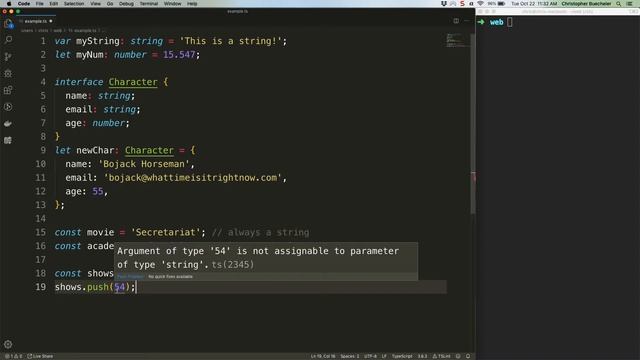Viewport: 640px width, 360px height.
Task: Click the battery status menu bar icon
Action: [497, 4]
